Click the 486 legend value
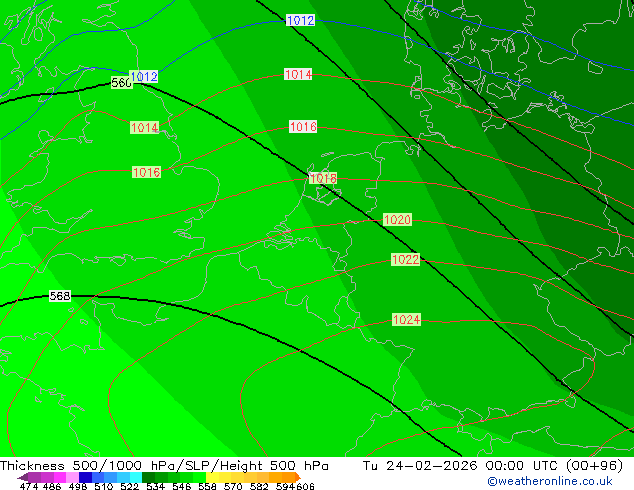Image resolution: width=634 pixels, height=490 pixels. (x=52, y=486)
